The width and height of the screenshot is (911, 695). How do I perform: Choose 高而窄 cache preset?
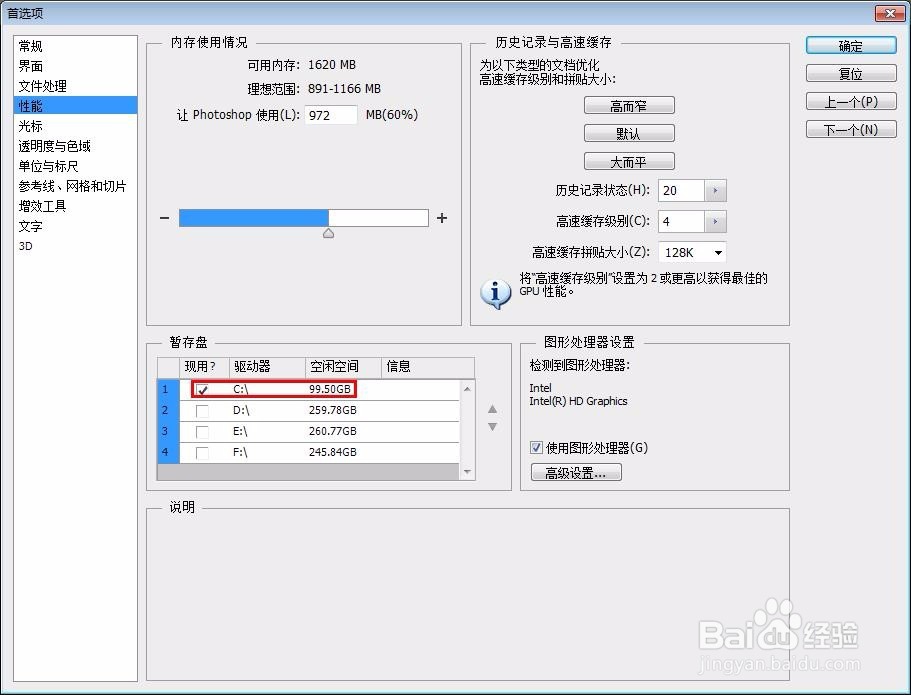coord(629,106)
